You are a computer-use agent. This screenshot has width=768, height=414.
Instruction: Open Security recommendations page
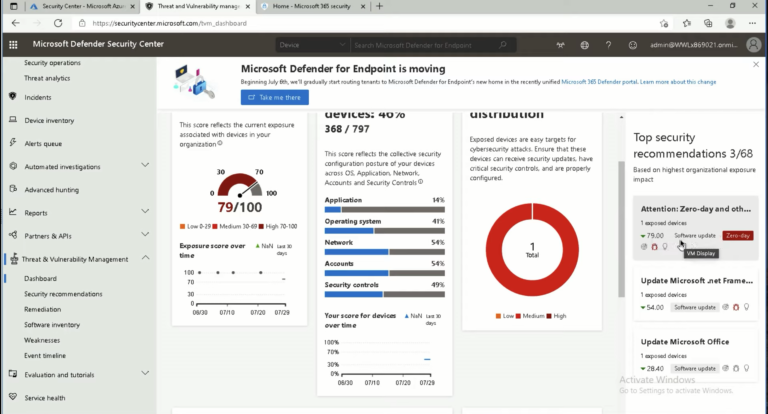pyautogui.click(x=63, y=294)
